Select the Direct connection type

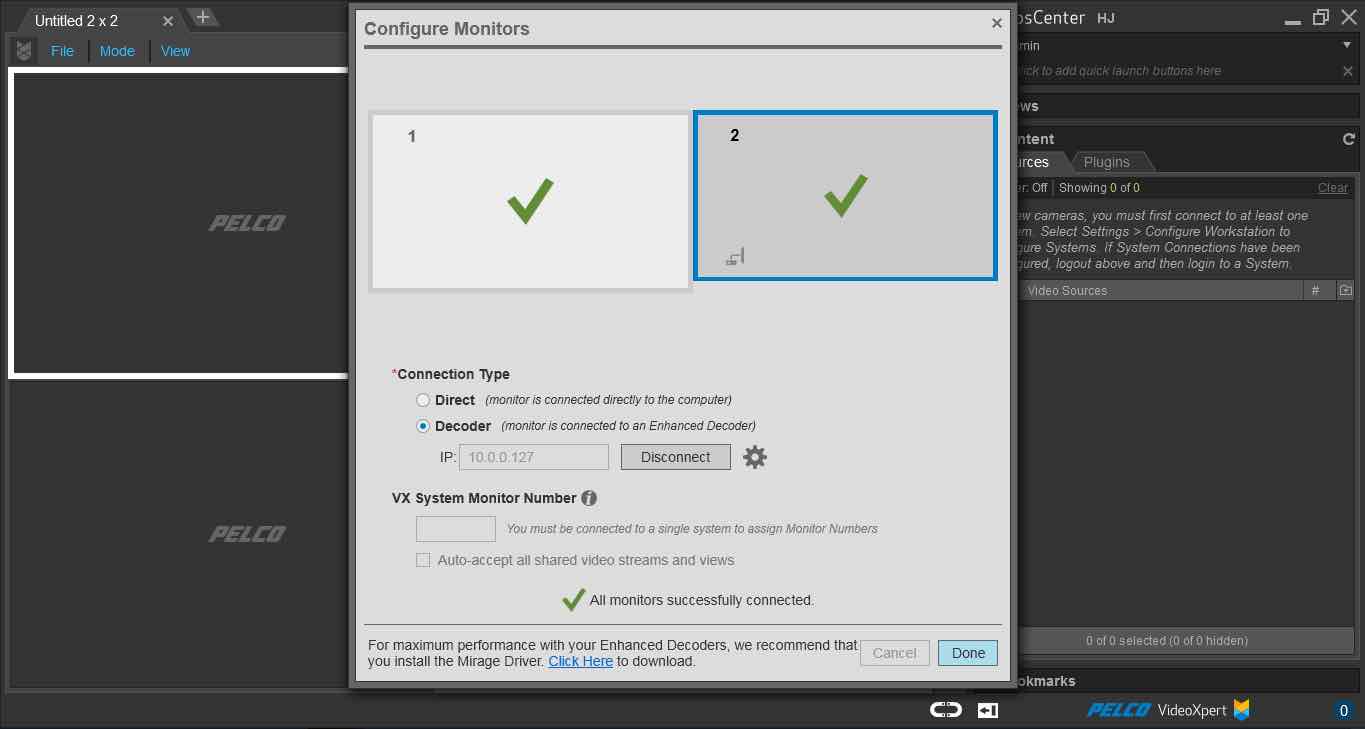[423, 399]
